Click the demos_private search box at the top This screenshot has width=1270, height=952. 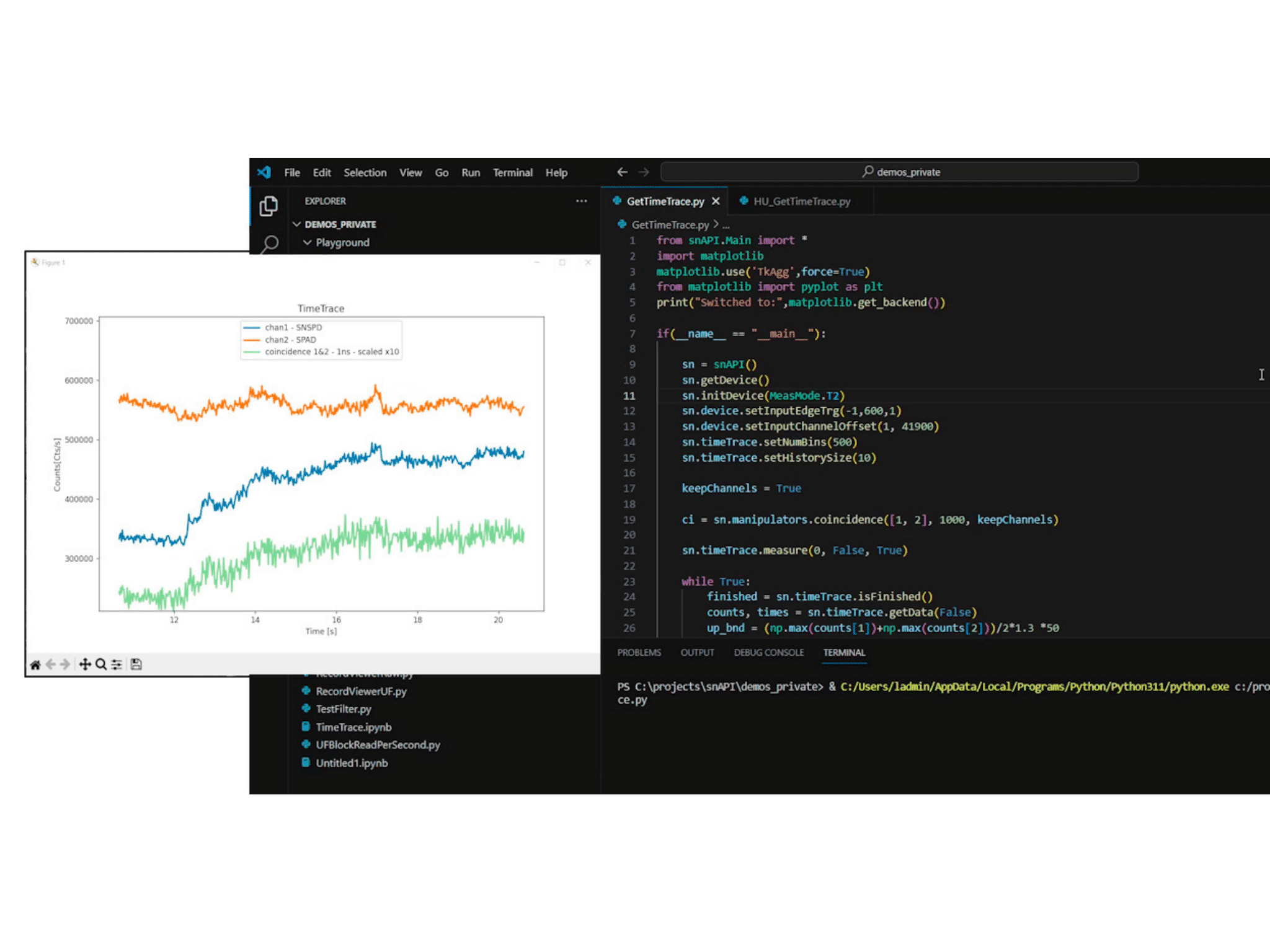899,172
